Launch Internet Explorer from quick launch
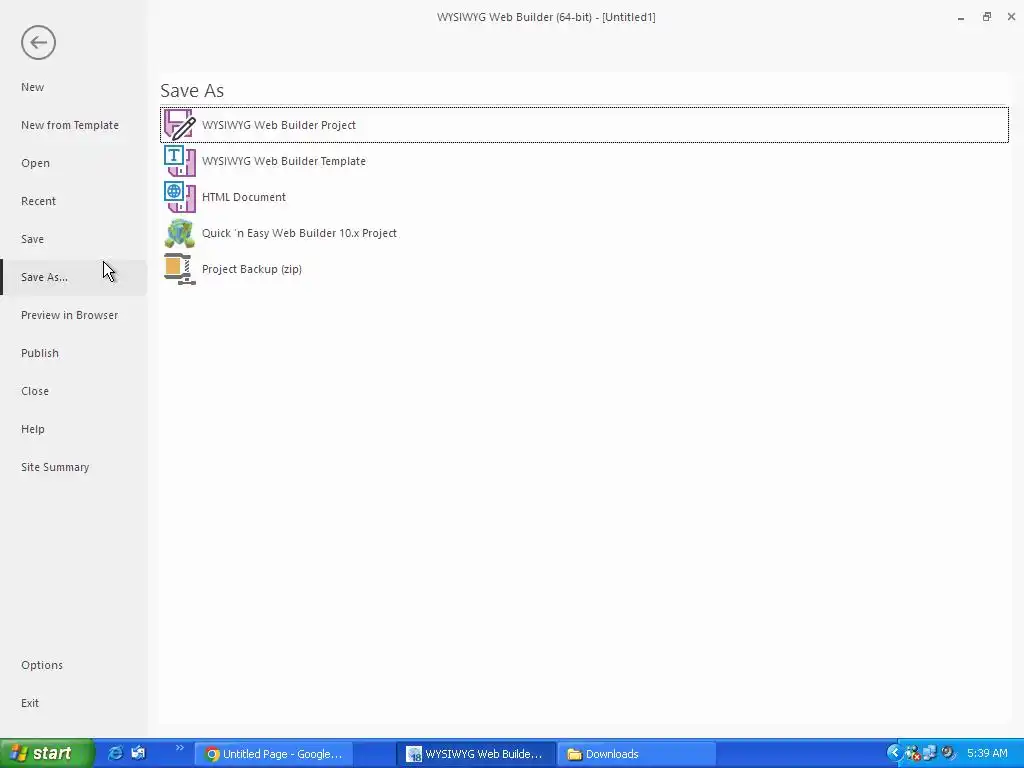Image resolution: width=1024 pixels, height=768 pixels. click(115, 754)
